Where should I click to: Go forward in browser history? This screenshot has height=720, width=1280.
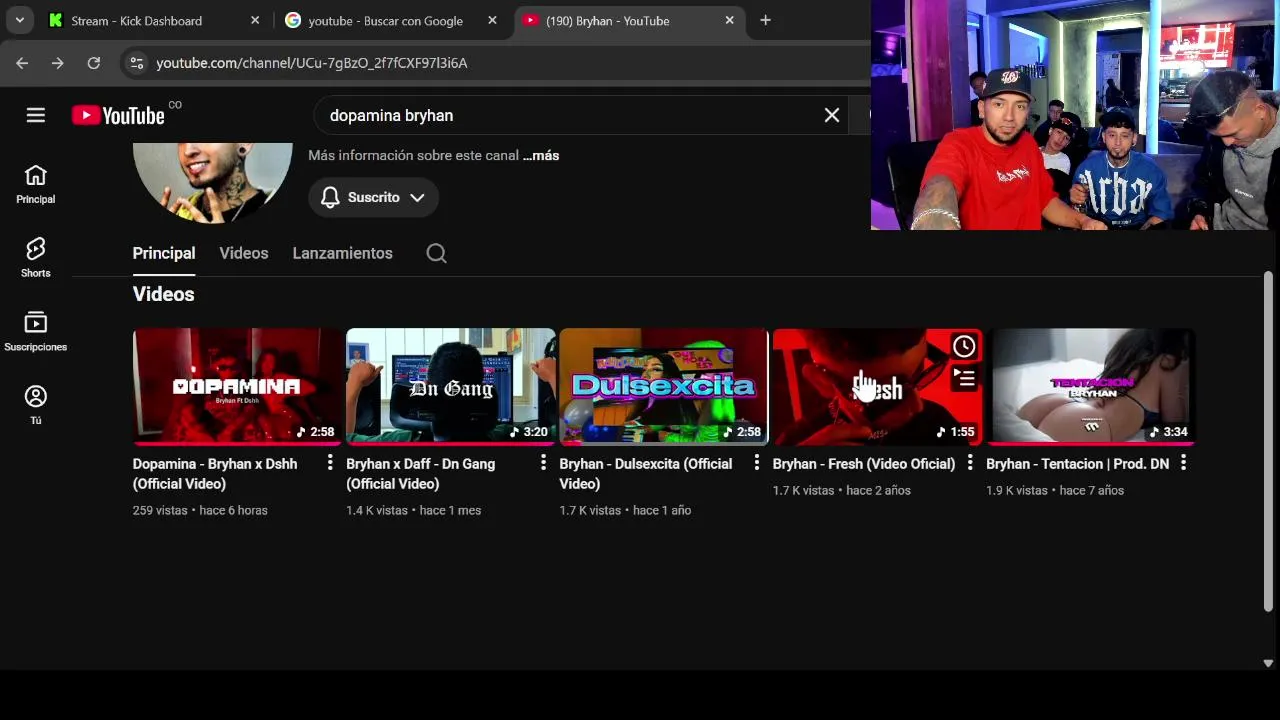(x=58, y=63)
